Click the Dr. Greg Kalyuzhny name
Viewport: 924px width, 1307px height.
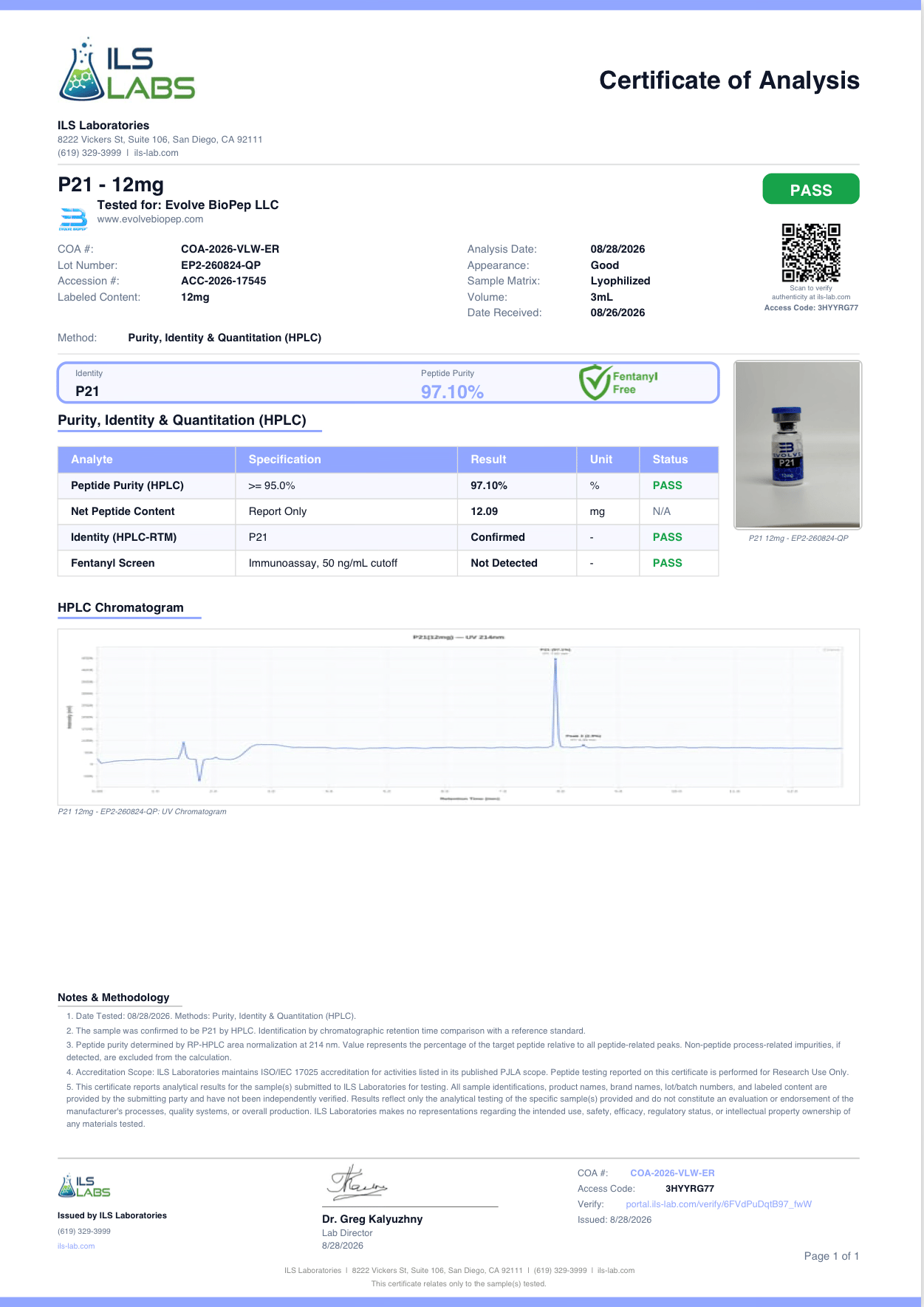[x=372, y=1219]
